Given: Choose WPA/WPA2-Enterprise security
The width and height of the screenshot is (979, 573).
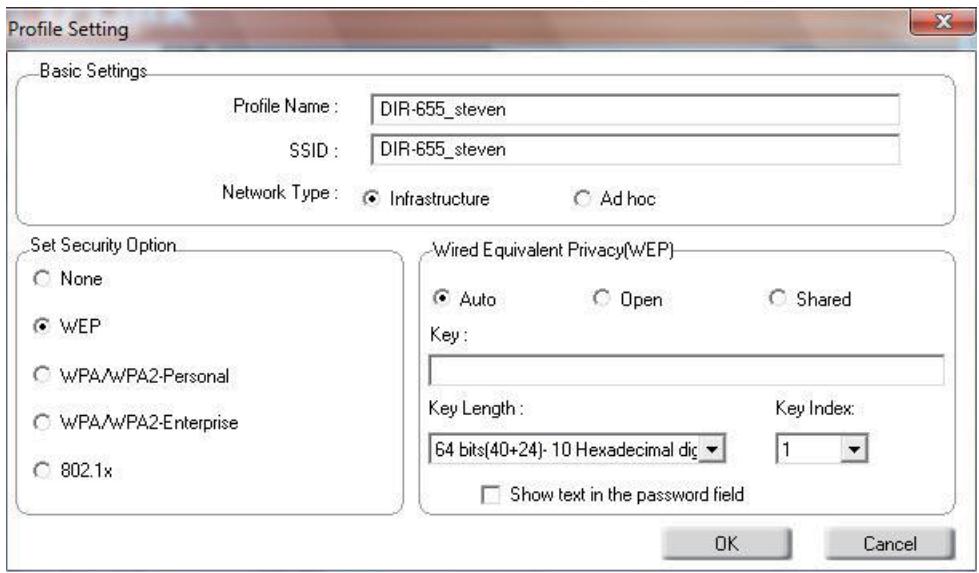Looking at the screenshot, I should pyautogui.click(x=42, y=423).
